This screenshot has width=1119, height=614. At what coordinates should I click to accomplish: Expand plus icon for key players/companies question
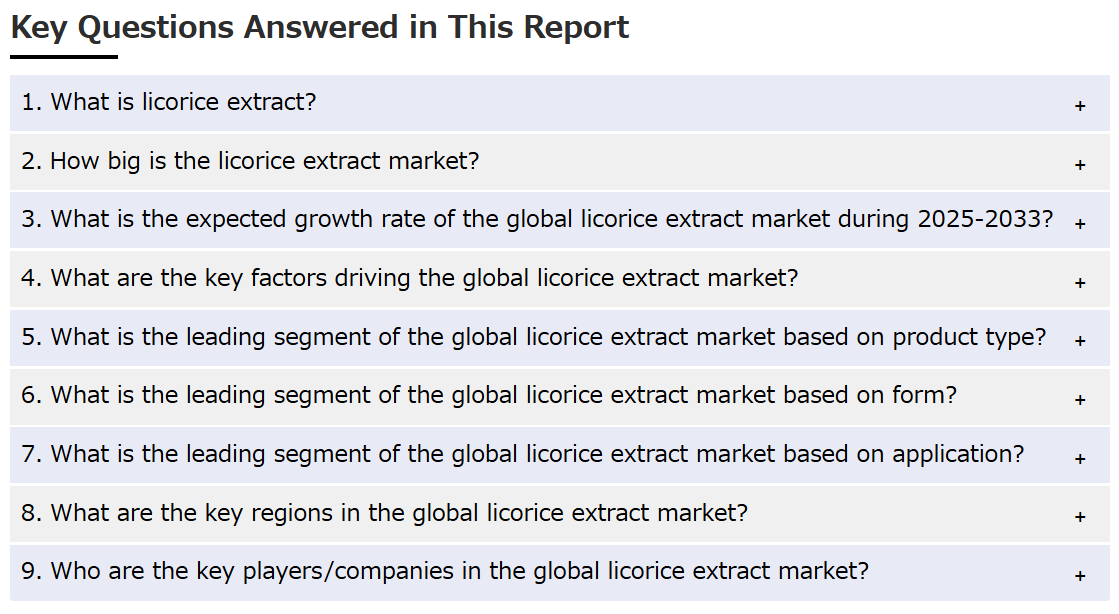(x=1080, y=575)
